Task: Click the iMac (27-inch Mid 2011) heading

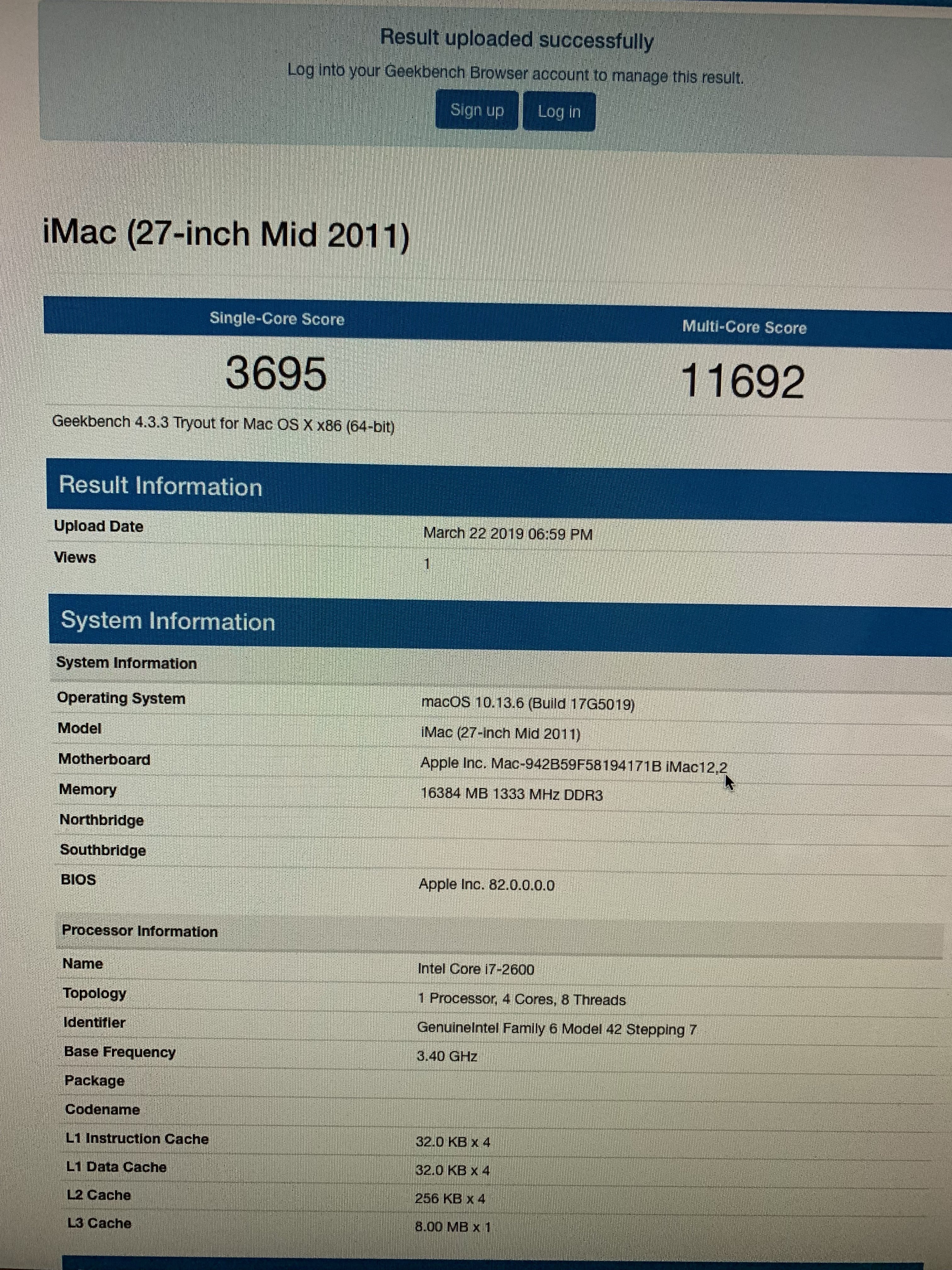Action: (x=227, y=235)
